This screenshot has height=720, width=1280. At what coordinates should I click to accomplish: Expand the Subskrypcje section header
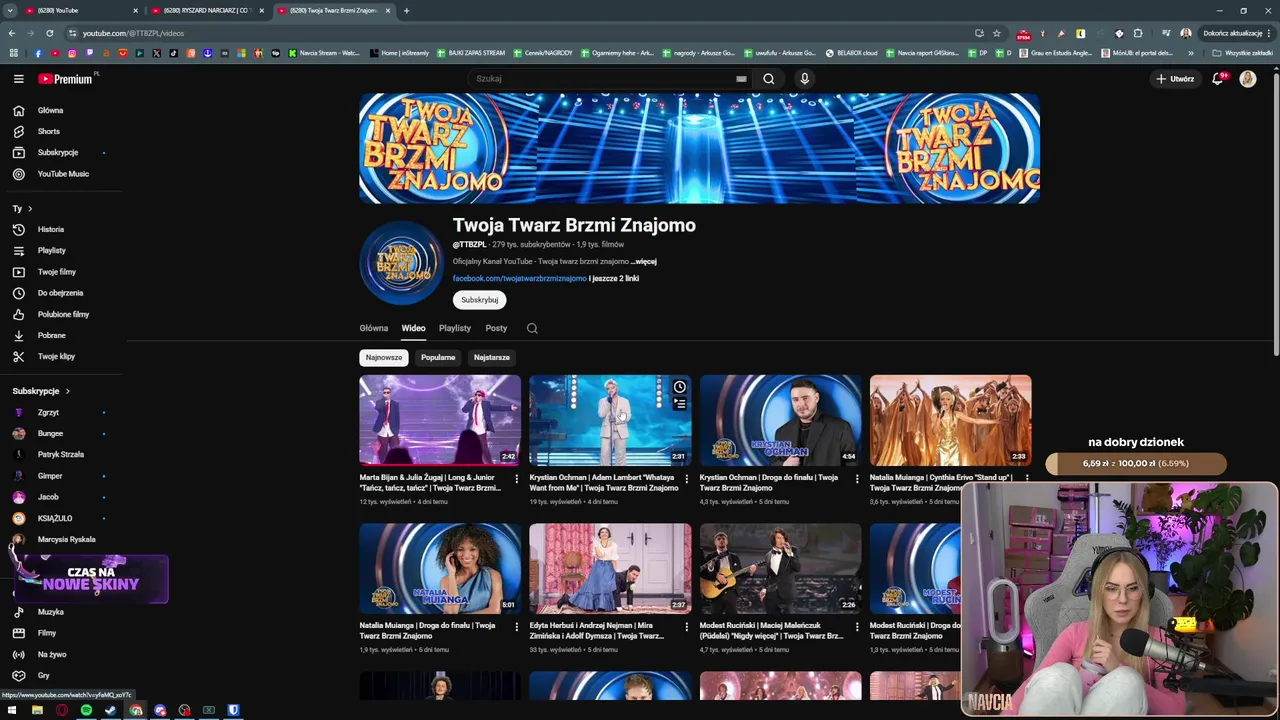[41, 391]
